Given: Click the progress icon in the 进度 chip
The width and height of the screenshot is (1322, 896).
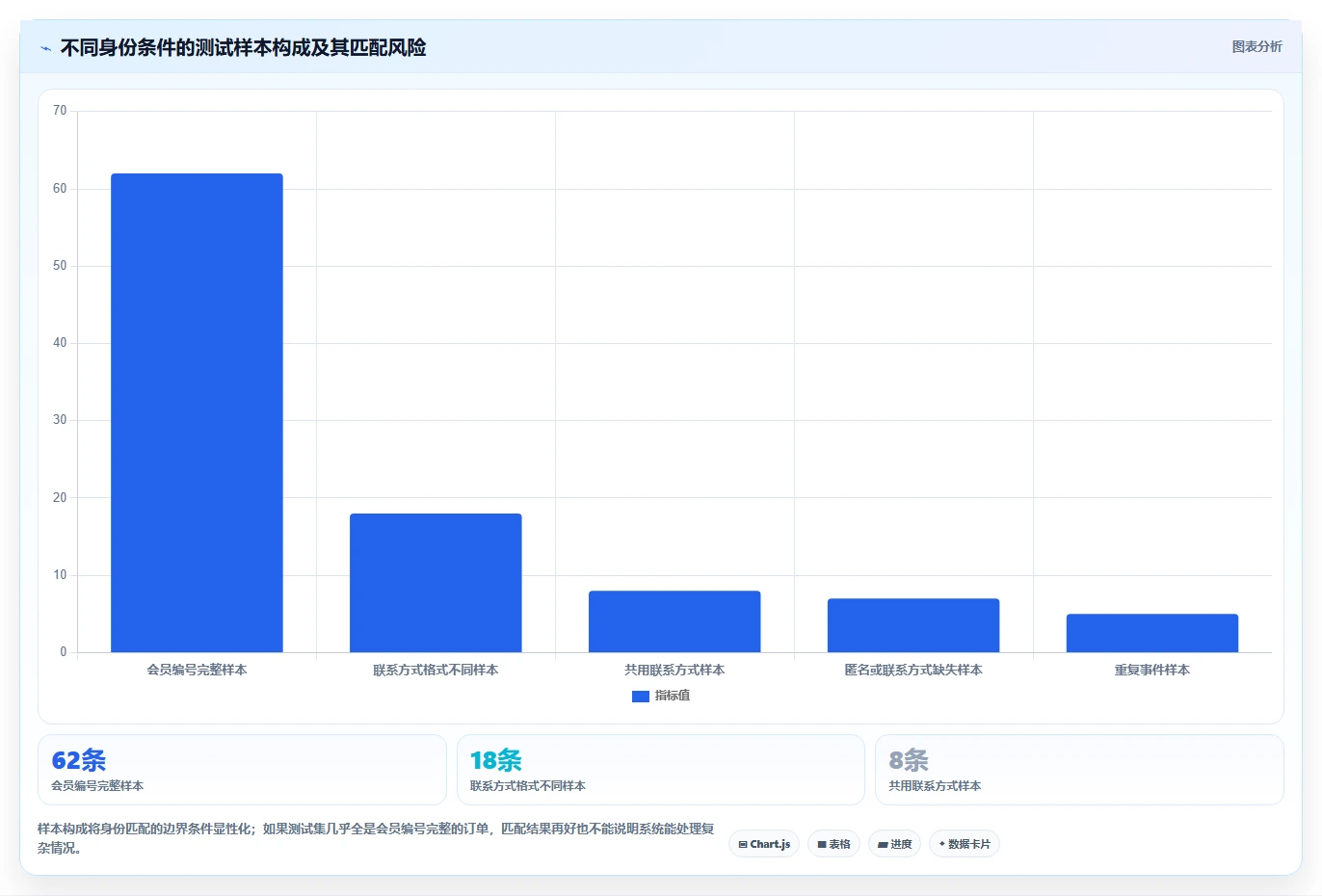Looking at the screenshot, I should coord(883,845).
